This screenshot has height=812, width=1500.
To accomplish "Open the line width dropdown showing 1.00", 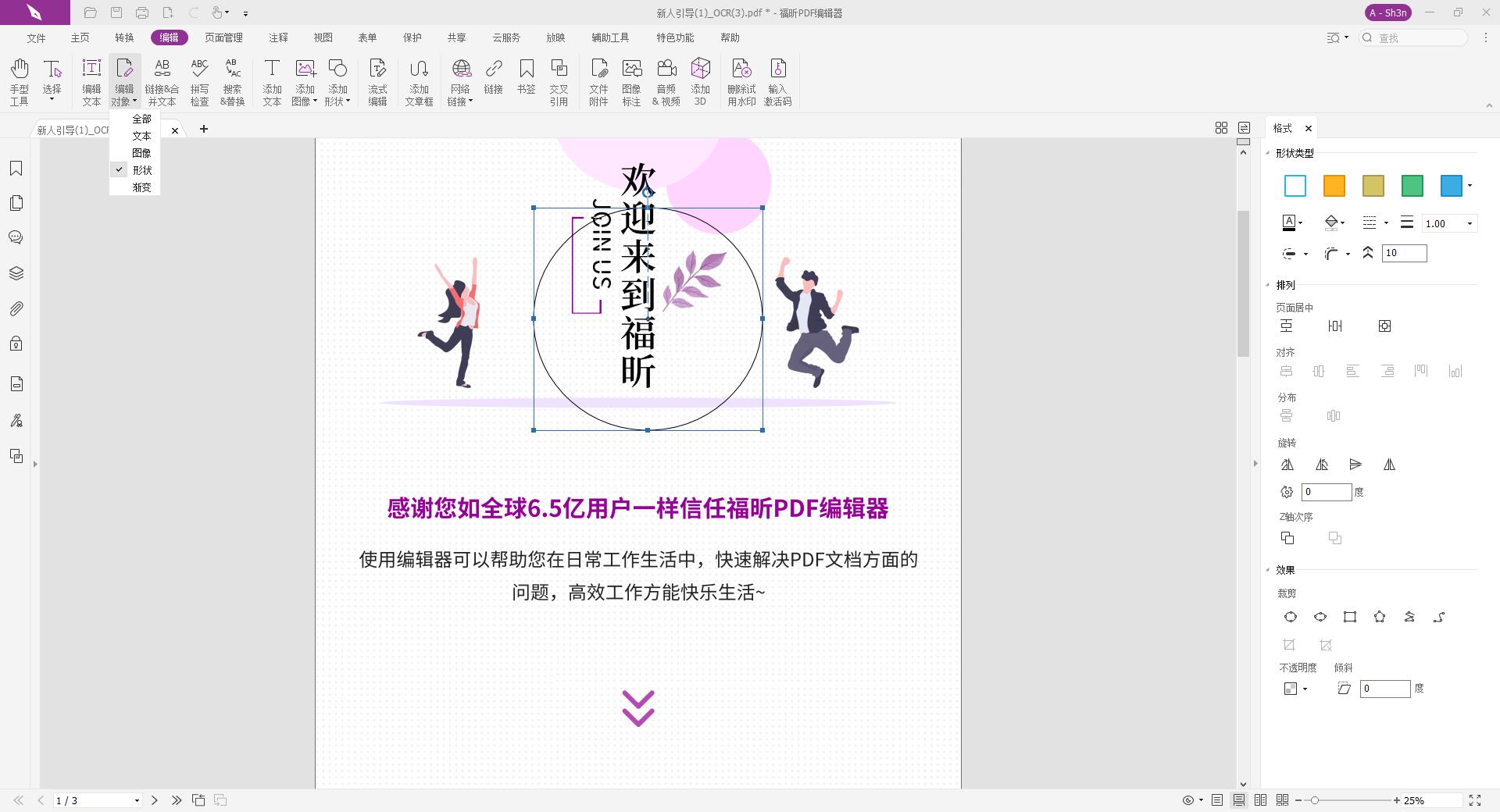I will [x=1470, y=223].
